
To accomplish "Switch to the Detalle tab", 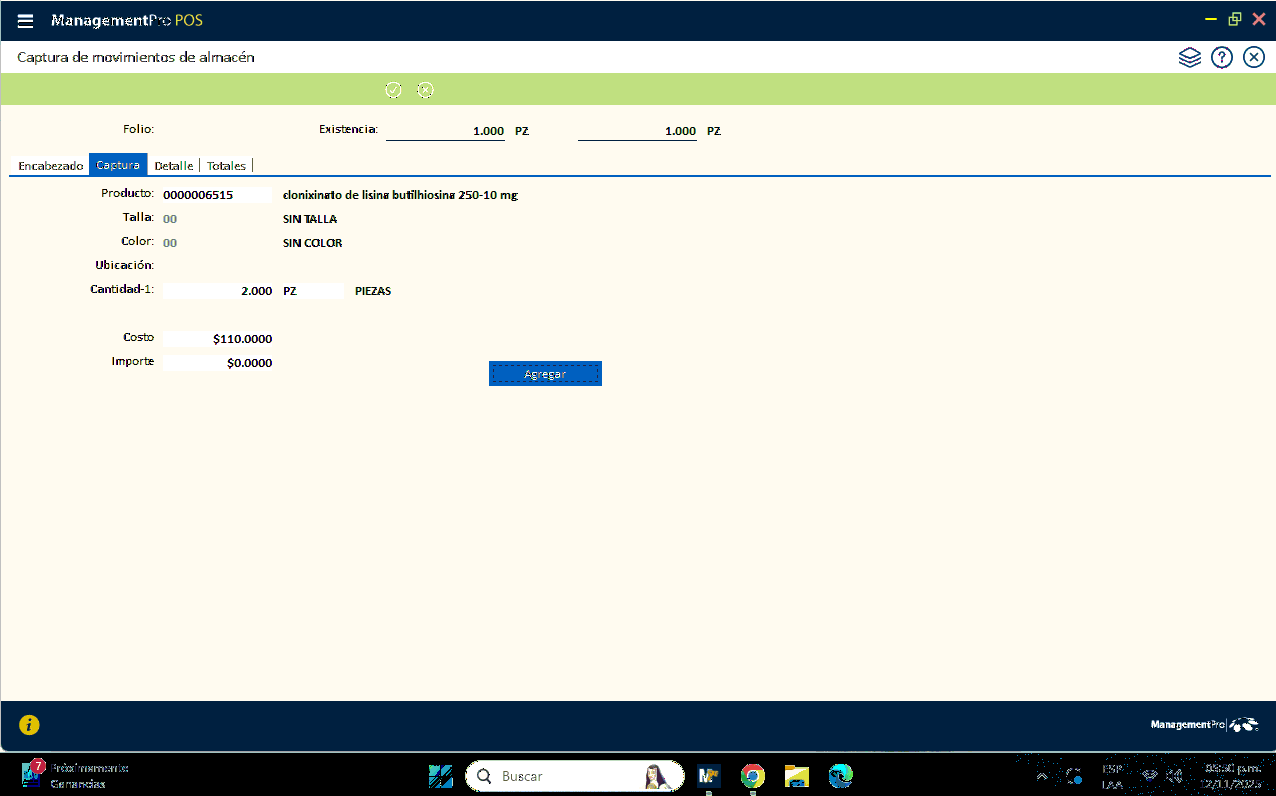I will 174,166.
